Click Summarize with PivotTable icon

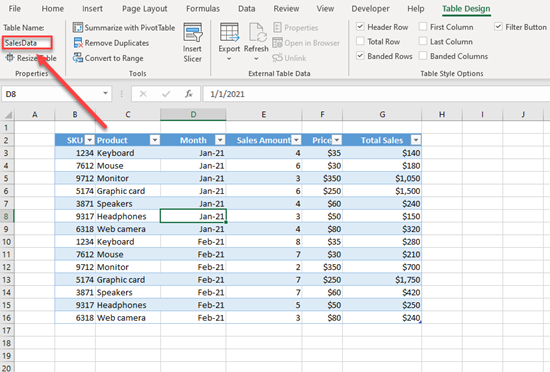click(78, 27)
